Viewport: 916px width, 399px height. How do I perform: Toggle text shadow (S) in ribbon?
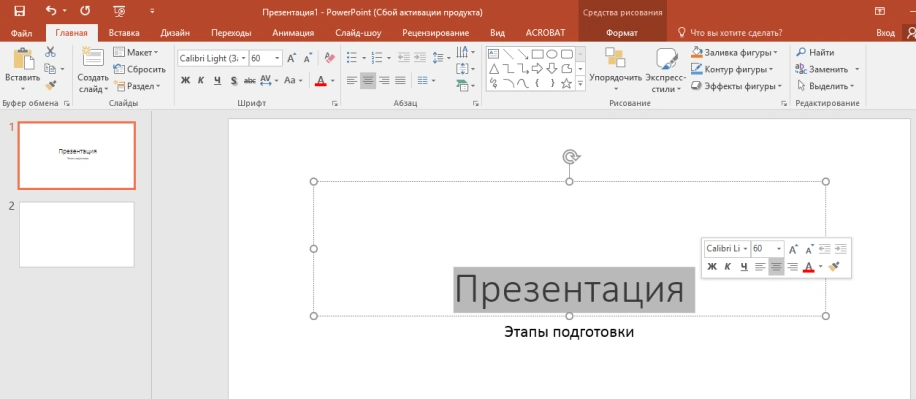(x=234, y=81)
